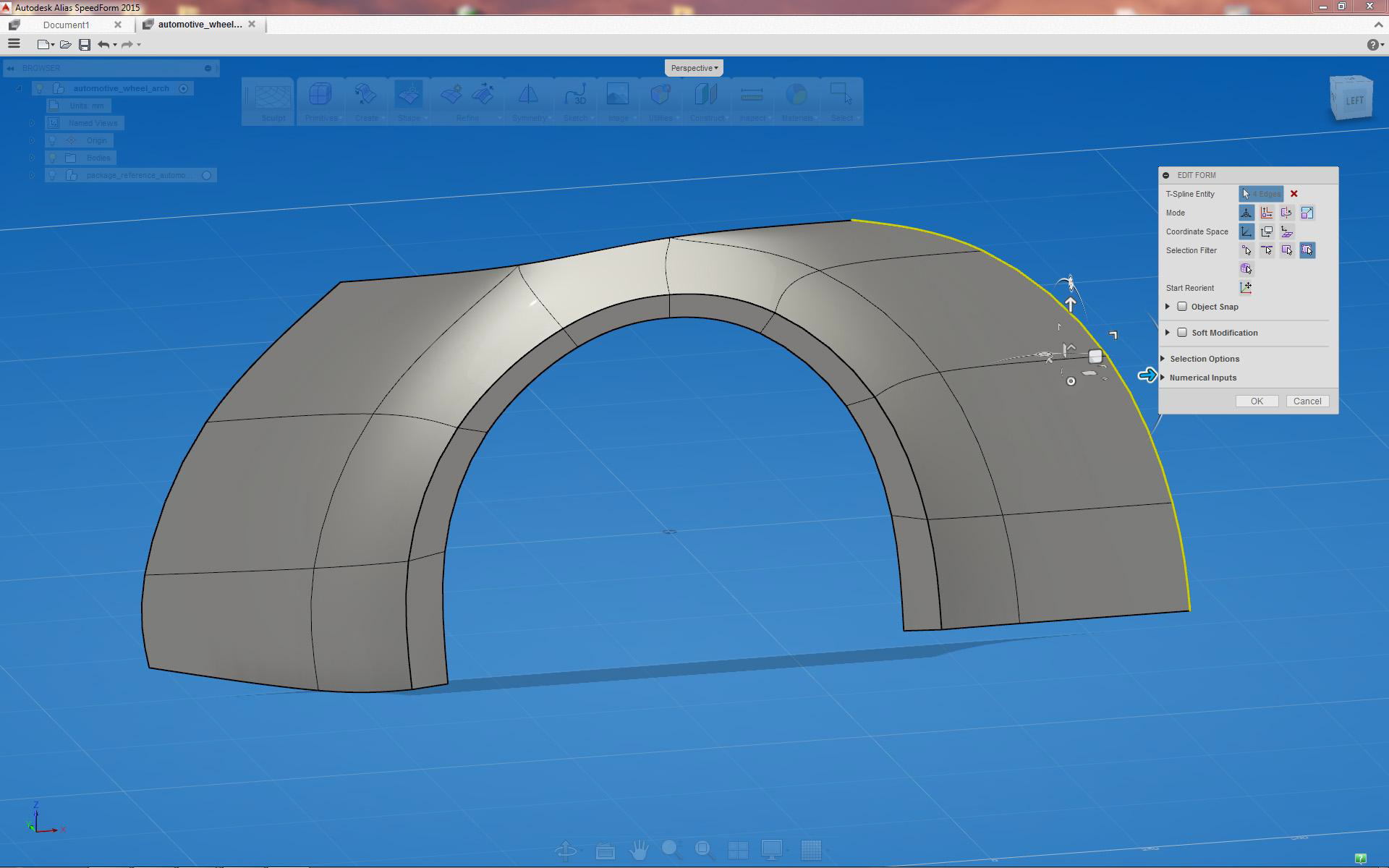Image resolution: width=1389 pixels, height=868 pixels.
Task: Switch to the automotive_wheel tab
Action: tap(200, 25)
